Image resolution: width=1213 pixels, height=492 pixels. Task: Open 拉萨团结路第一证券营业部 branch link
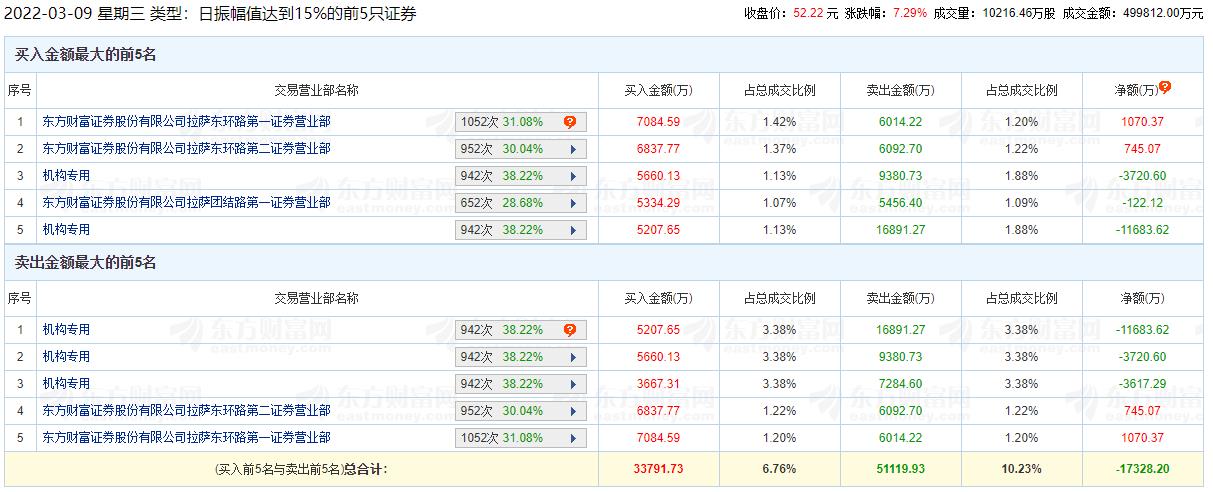click(186, 203)
